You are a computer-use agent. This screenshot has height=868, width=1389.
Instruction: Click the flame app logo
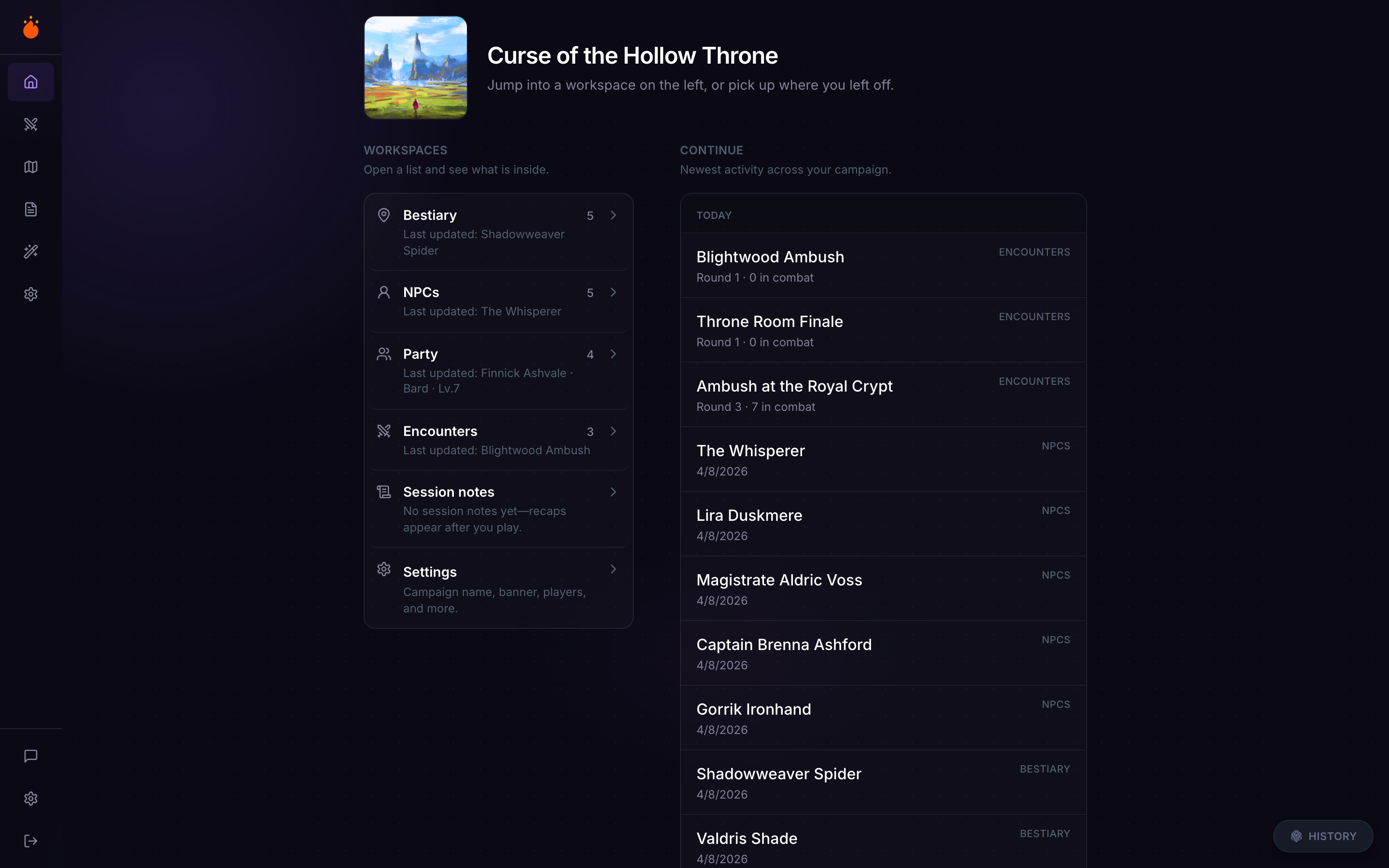pos(30,27)
